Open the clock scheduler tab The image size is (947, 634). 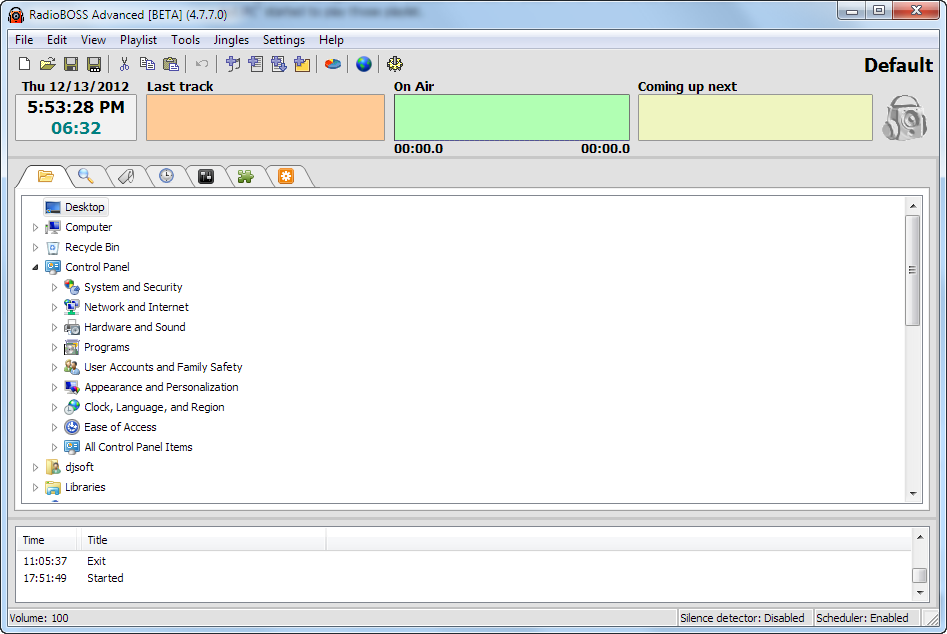pos(166,176)
